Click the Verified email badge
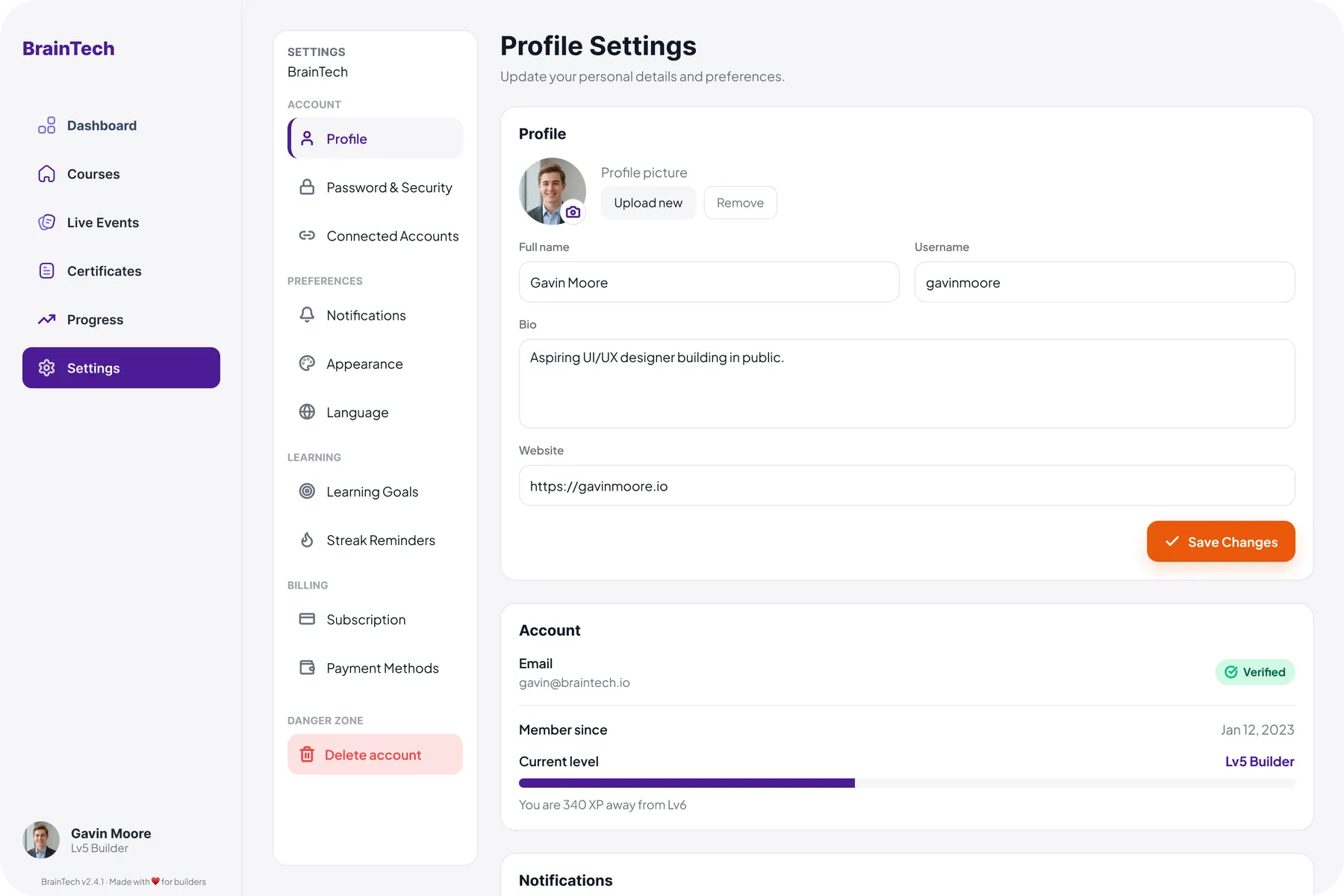Viewport: 1344px width, 896px height. tap(1255, 672)
